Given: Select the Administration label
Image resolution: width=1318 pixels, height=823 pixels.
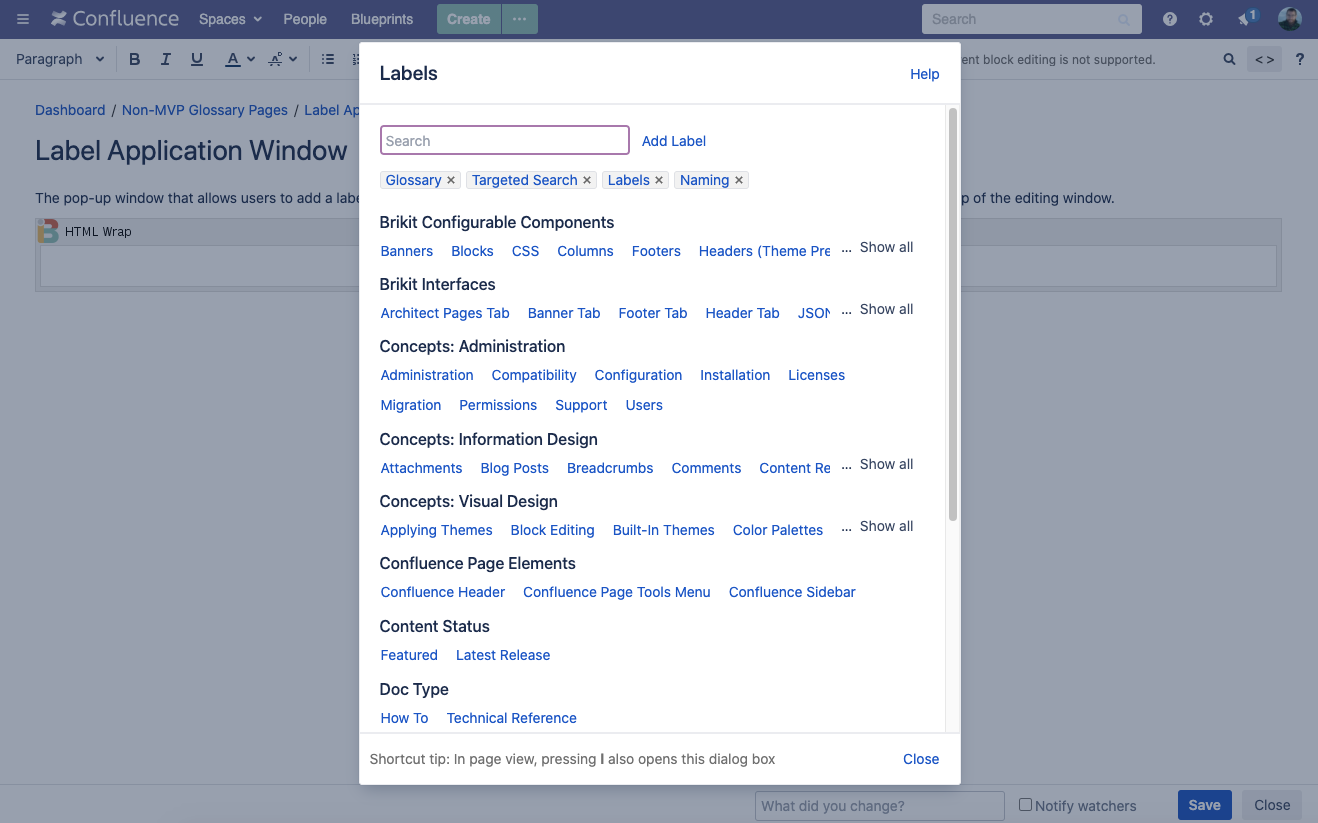Looking at the screenshot, I should (427, 375).
